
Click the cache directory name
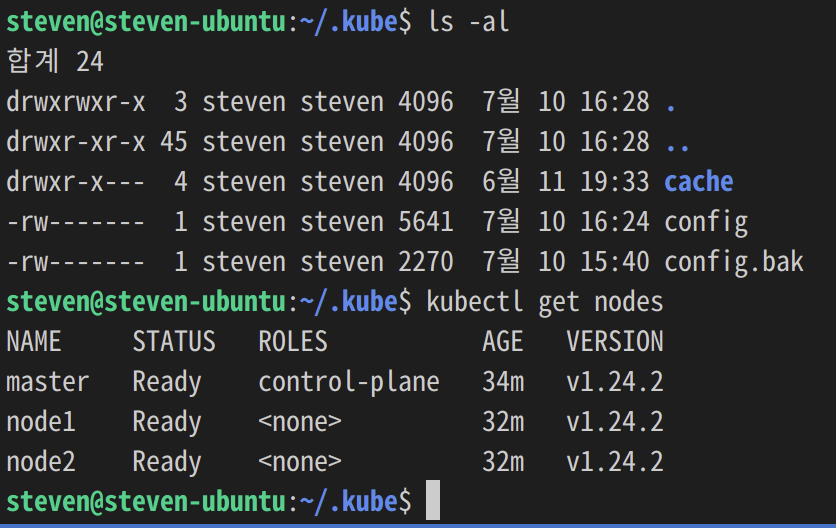point(698,182)
